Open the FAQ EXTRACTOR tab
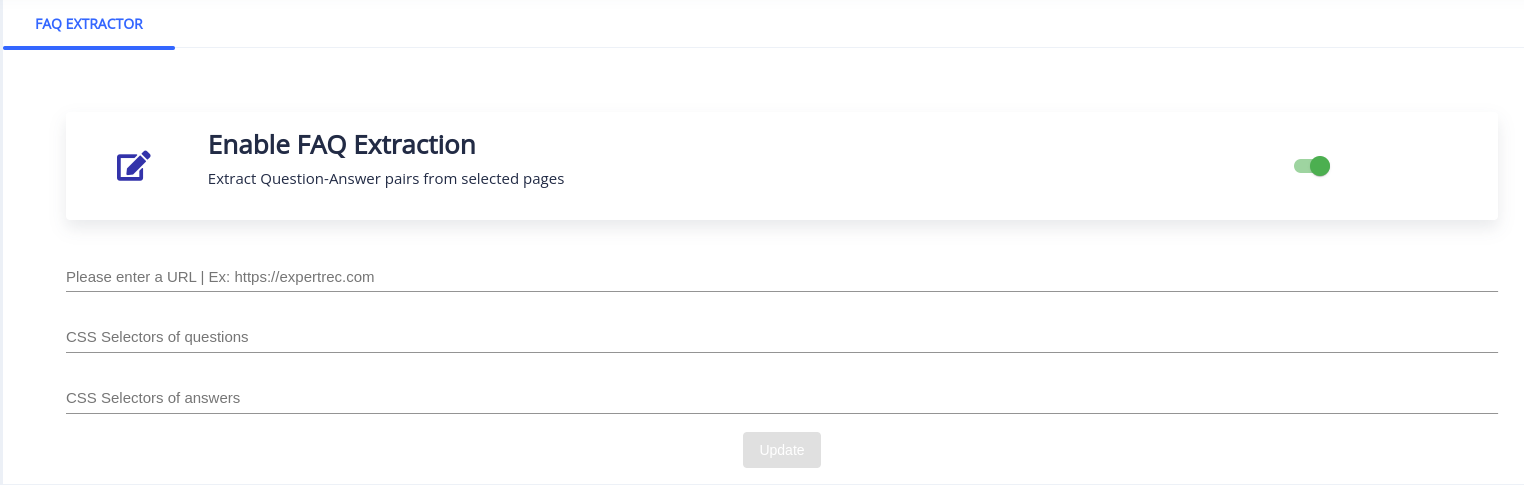This screenshot has width=1524, height=485. [89, 24]
